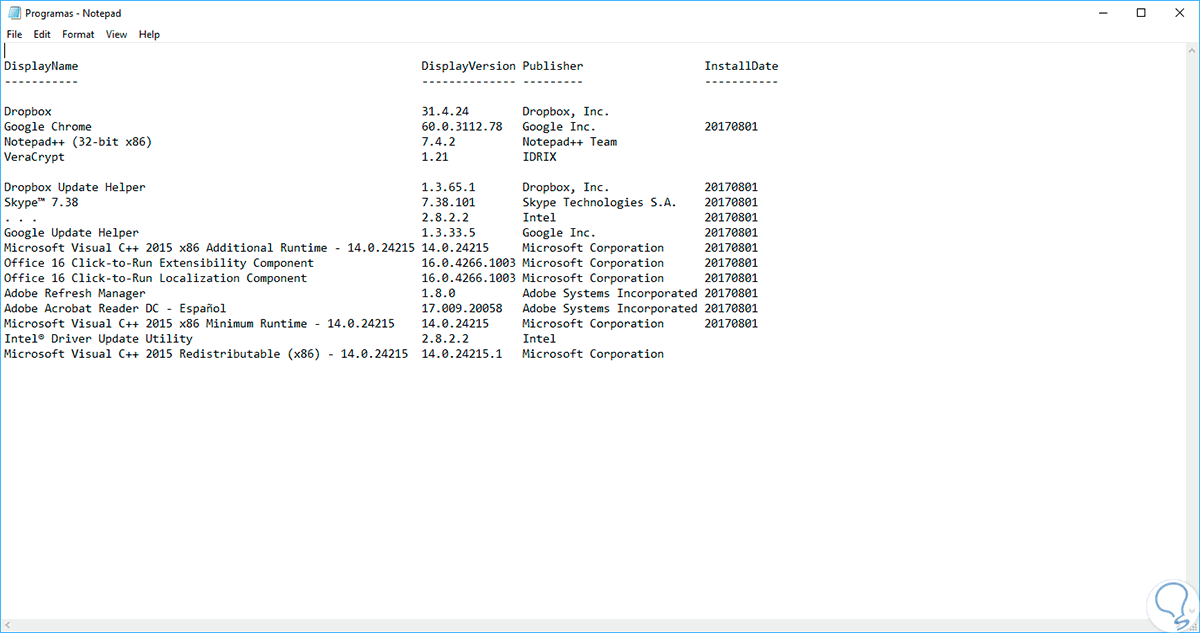
Task: Click Office 16 Click-to-Run Localization Component
Action: 155,278
